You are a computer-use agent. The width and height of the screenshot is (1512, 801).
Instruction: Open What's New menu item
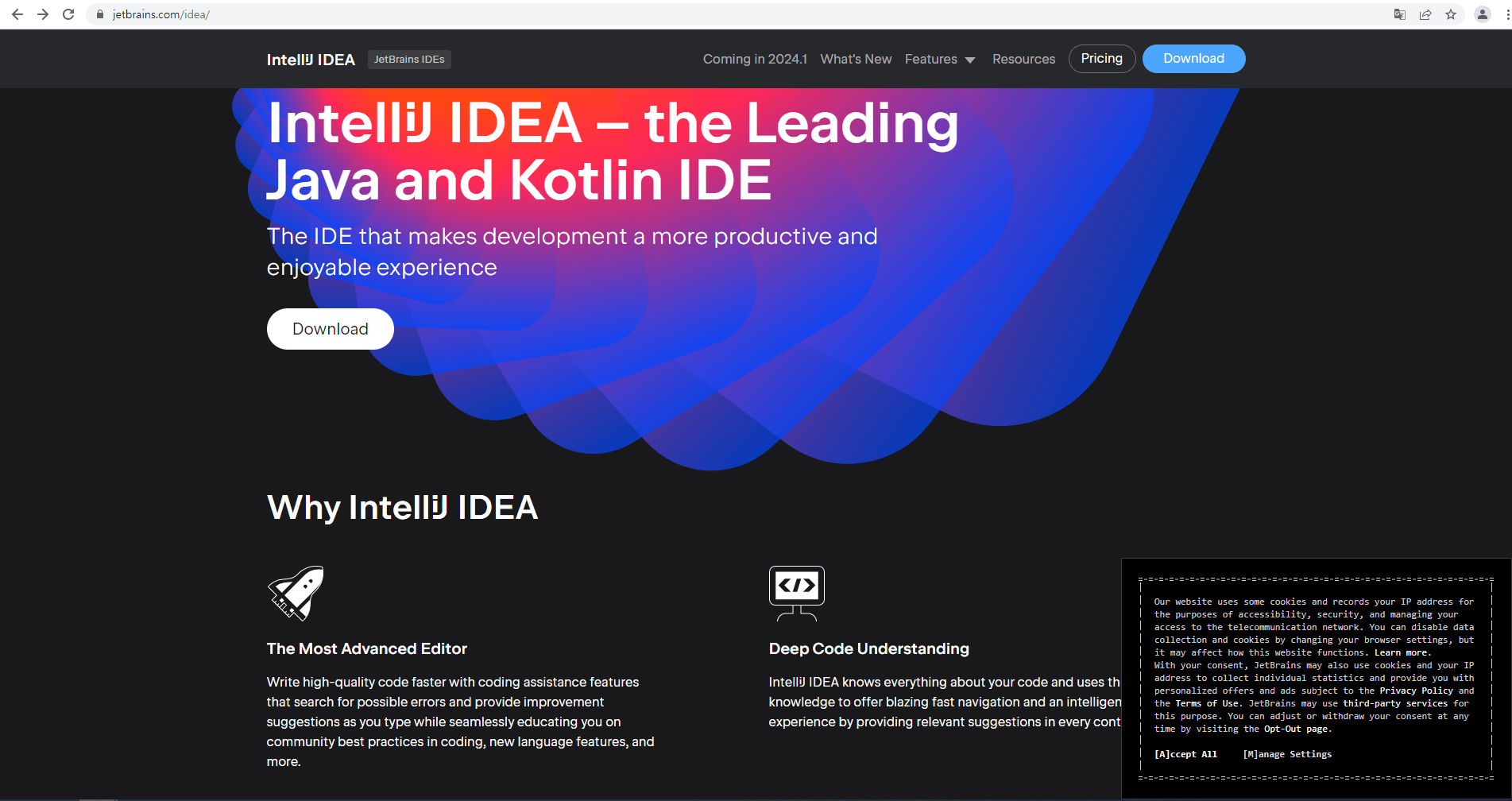[856, 59]
